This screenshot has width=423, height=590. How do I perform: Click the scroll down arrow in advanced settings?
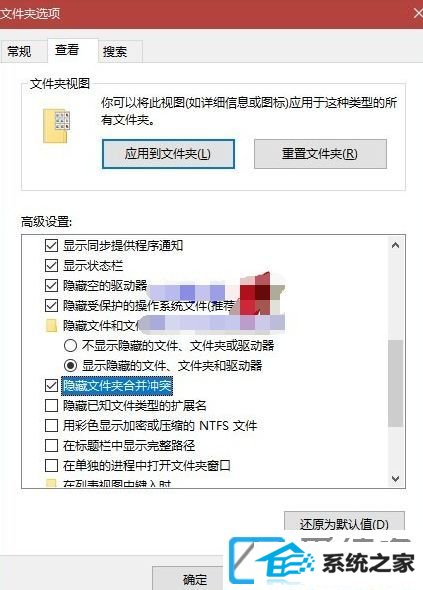pos(395,479)
